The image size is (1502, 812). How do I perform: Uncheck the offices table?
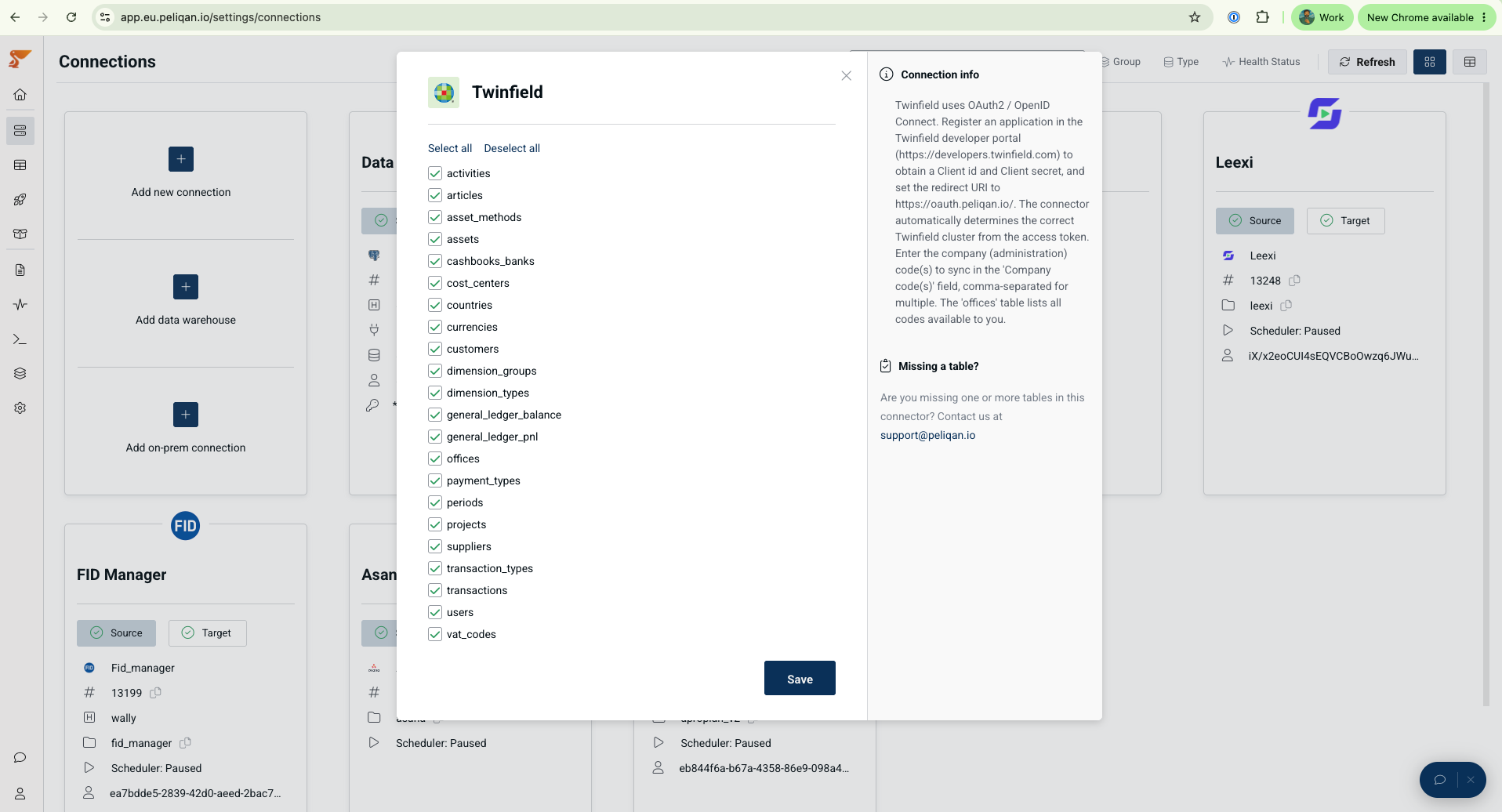pyautogui.click(x=435, y=459)
